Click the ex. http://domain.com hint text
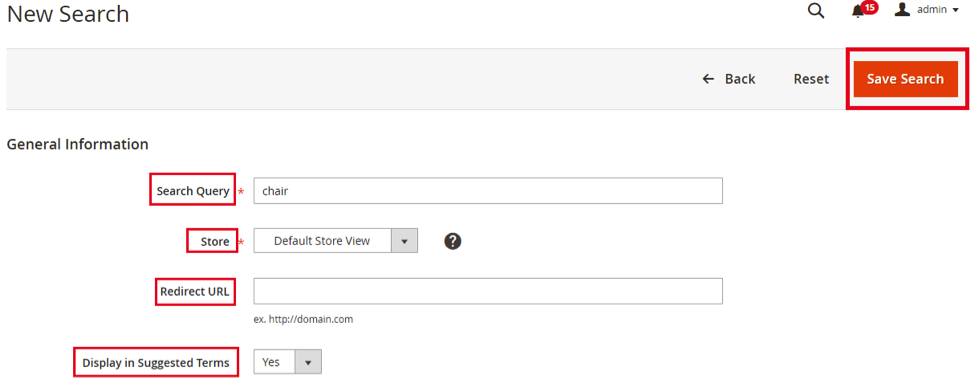 click(303, 320)
